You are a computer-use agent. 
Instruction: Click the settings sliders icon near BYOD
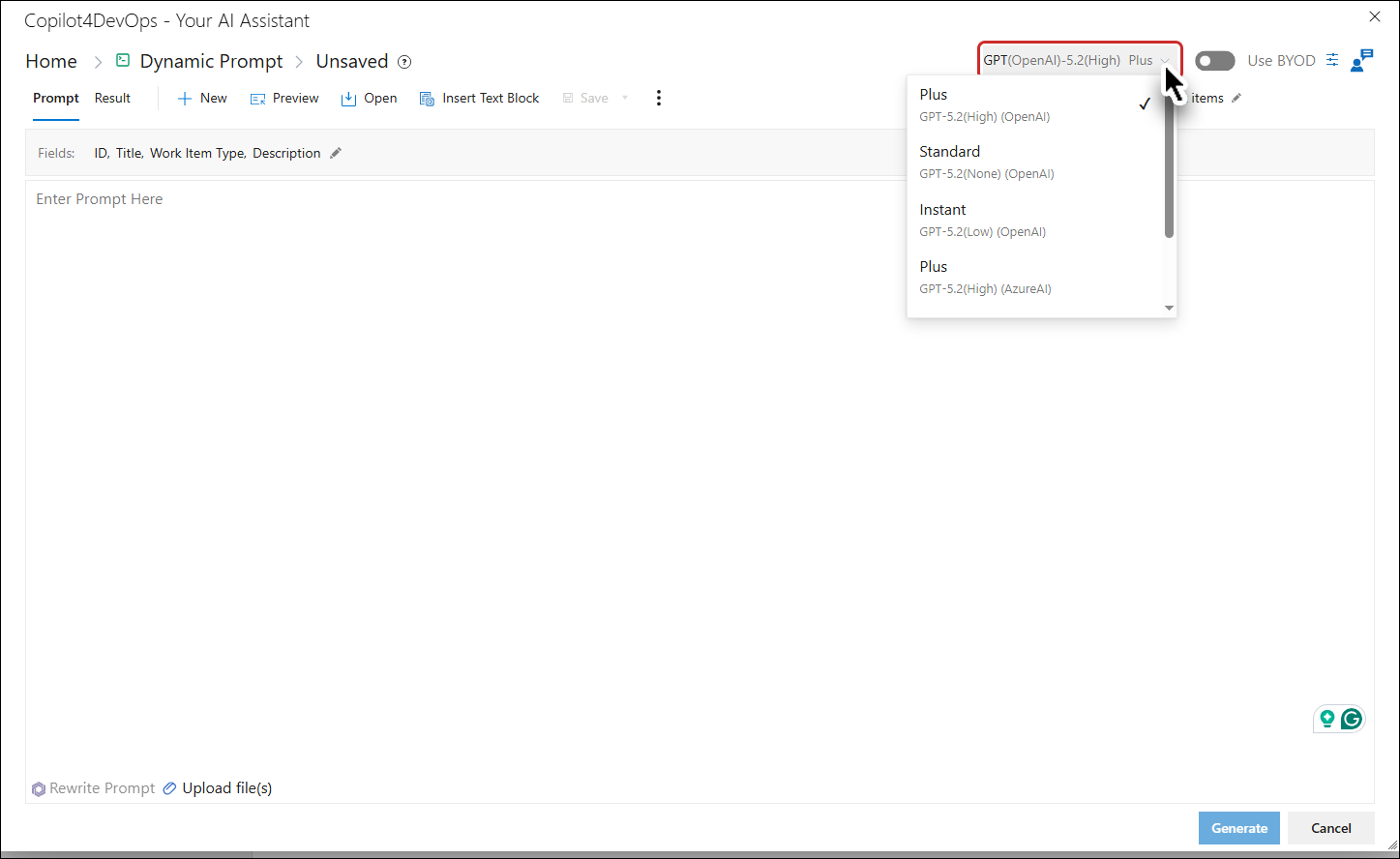coord(1332,60)
